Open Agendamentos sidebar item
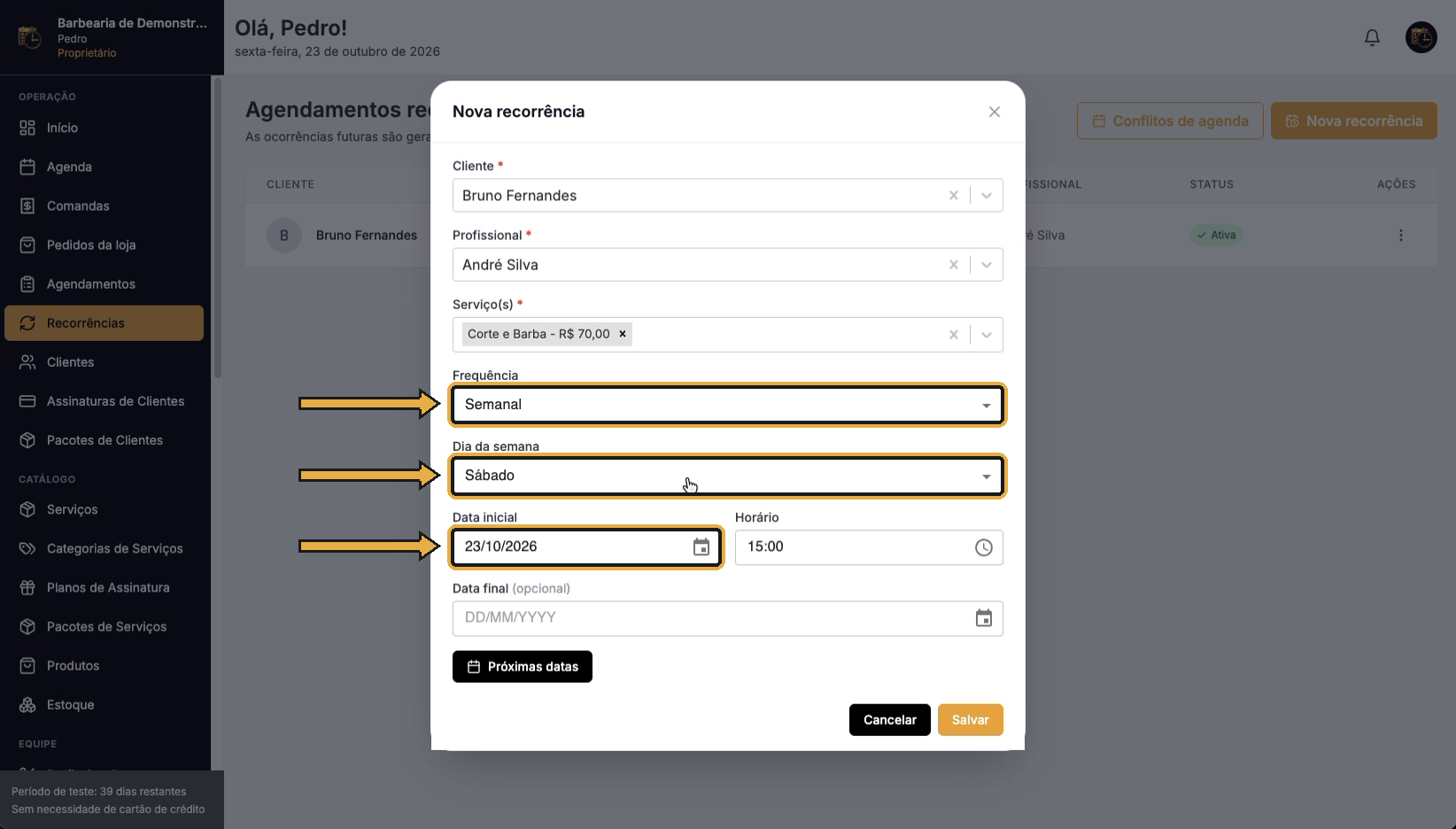 pos(105,283)
